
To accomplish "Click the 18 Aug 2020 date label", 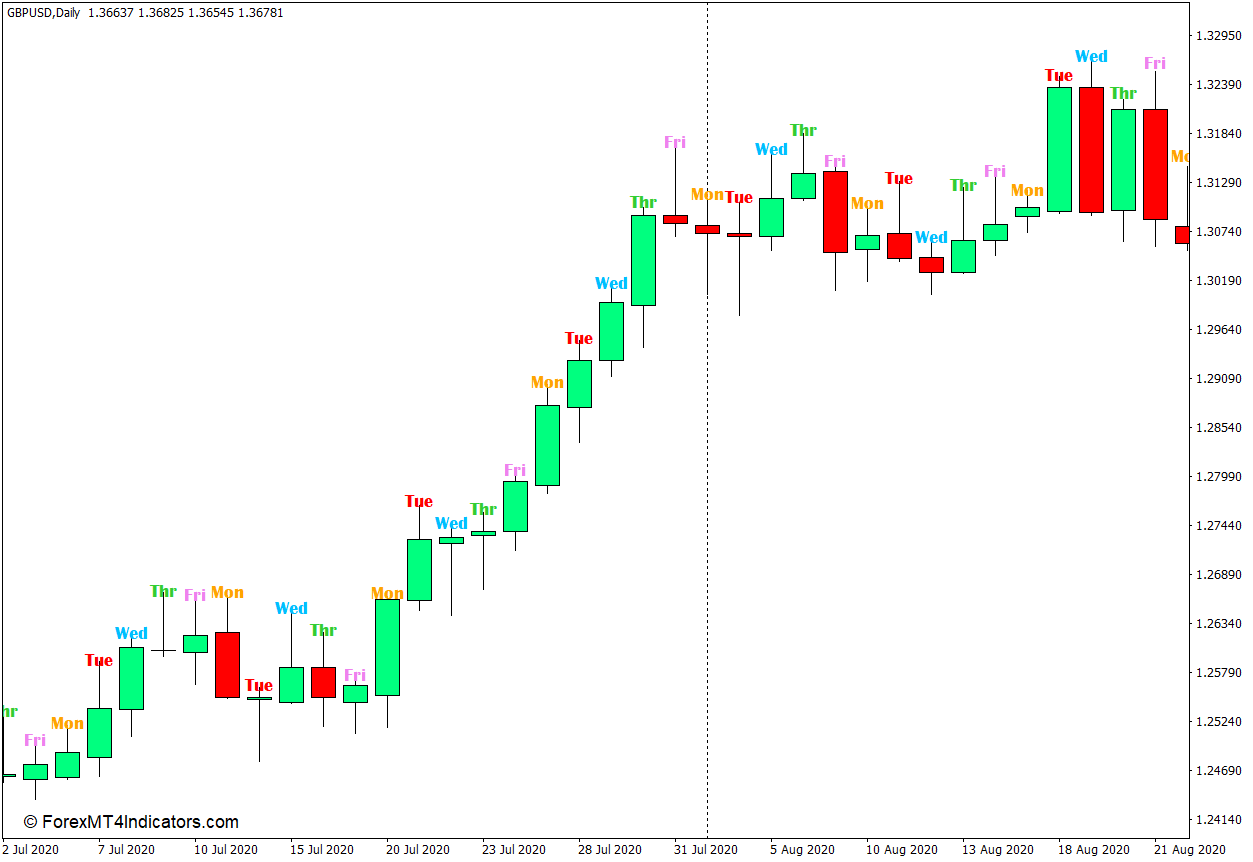I will (1093, 850).
